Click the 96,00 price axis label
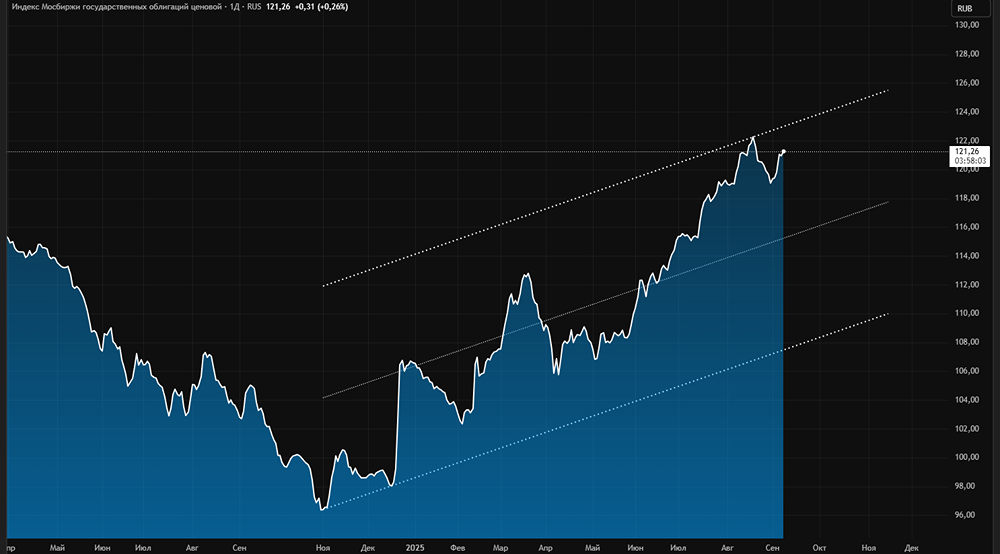 pos(967,514)
